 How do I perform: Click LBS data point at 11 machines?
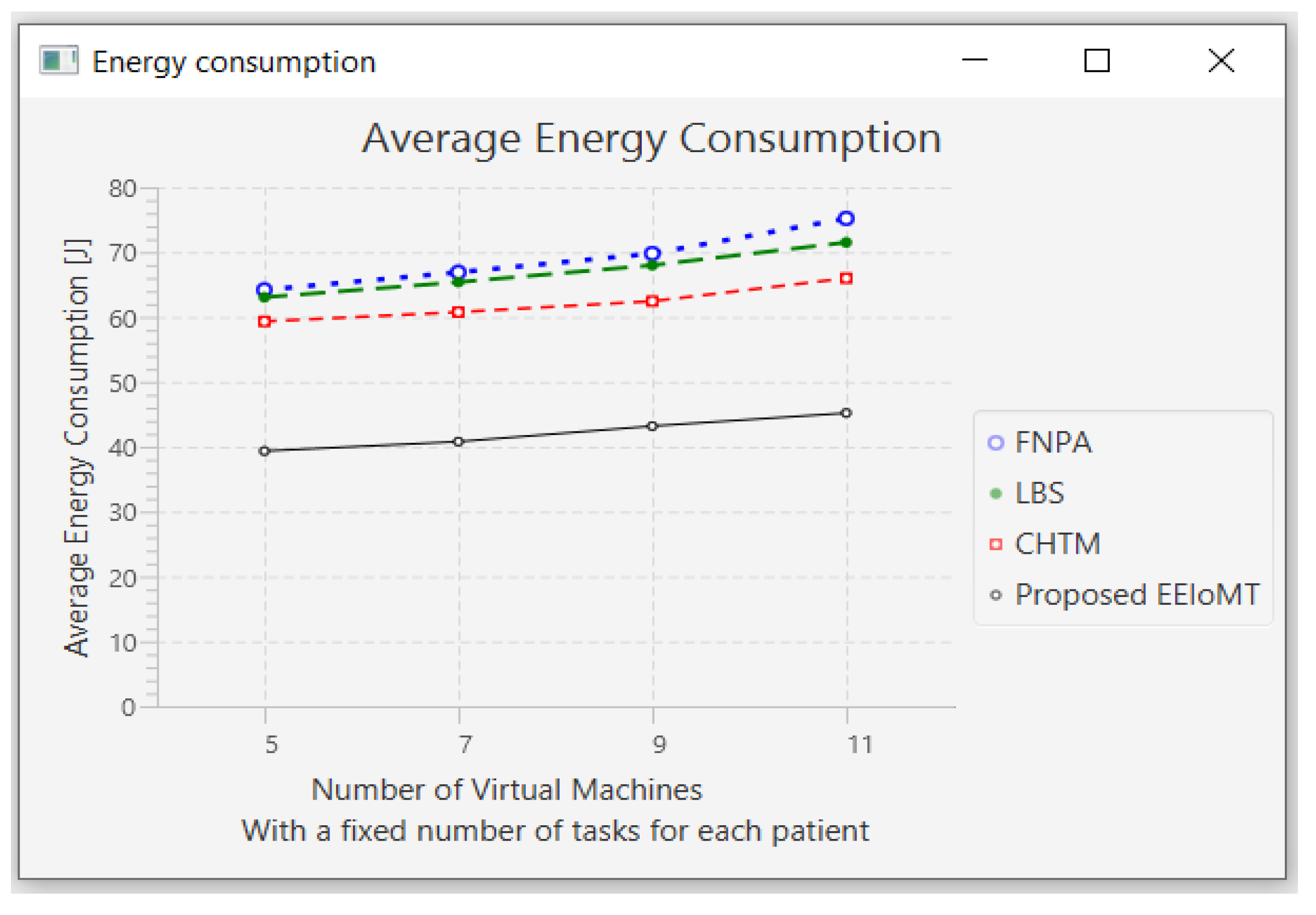tap(847, 243)
